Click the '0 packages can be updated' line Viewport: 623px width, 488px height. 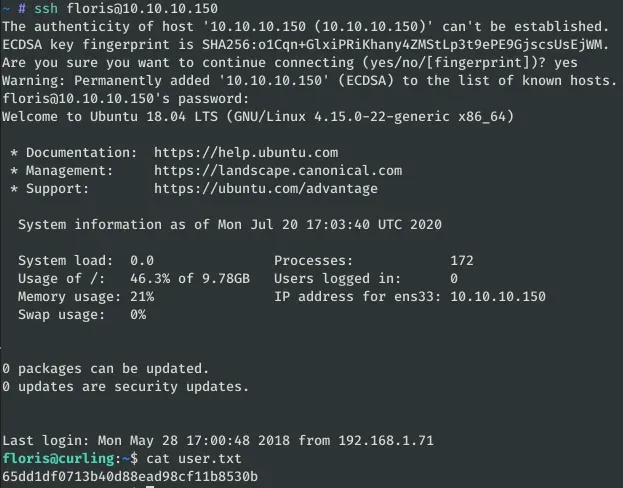point(105,368)
